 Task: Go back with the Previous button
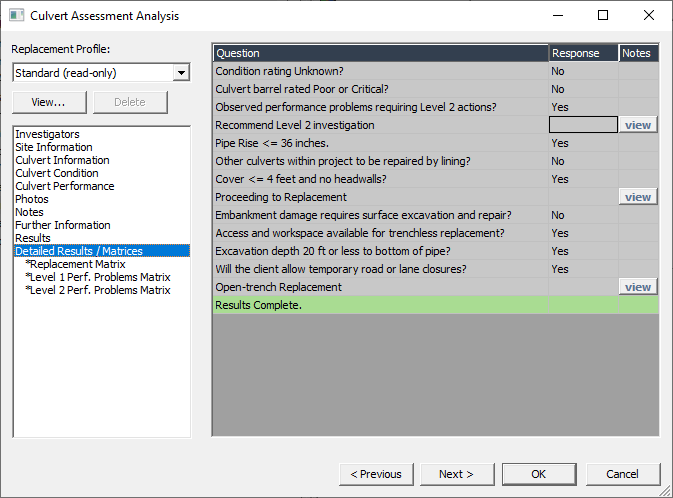click(x=376, y=474)
